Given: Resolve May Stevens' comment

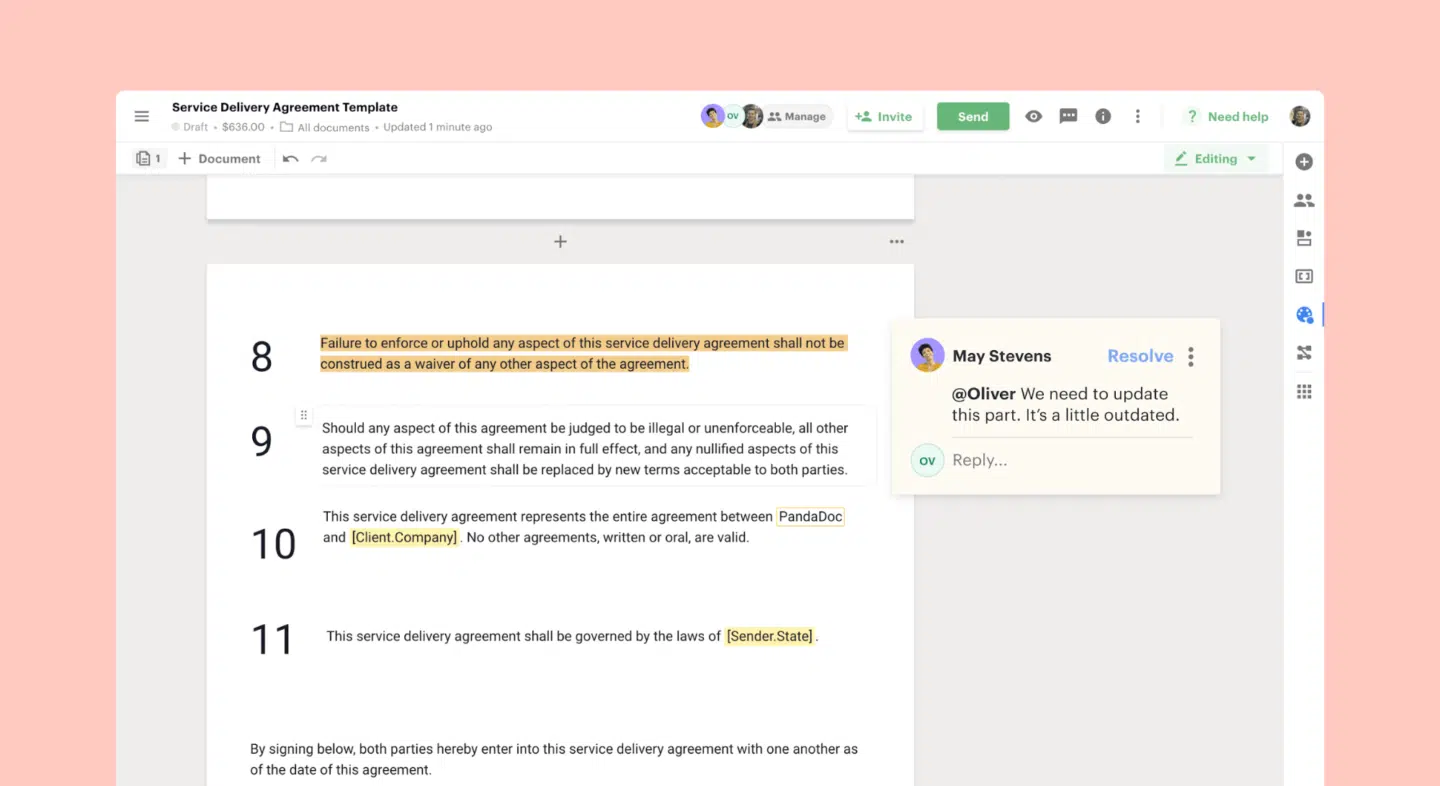Looking at the screenshot, I should (x=1140, y=355).
